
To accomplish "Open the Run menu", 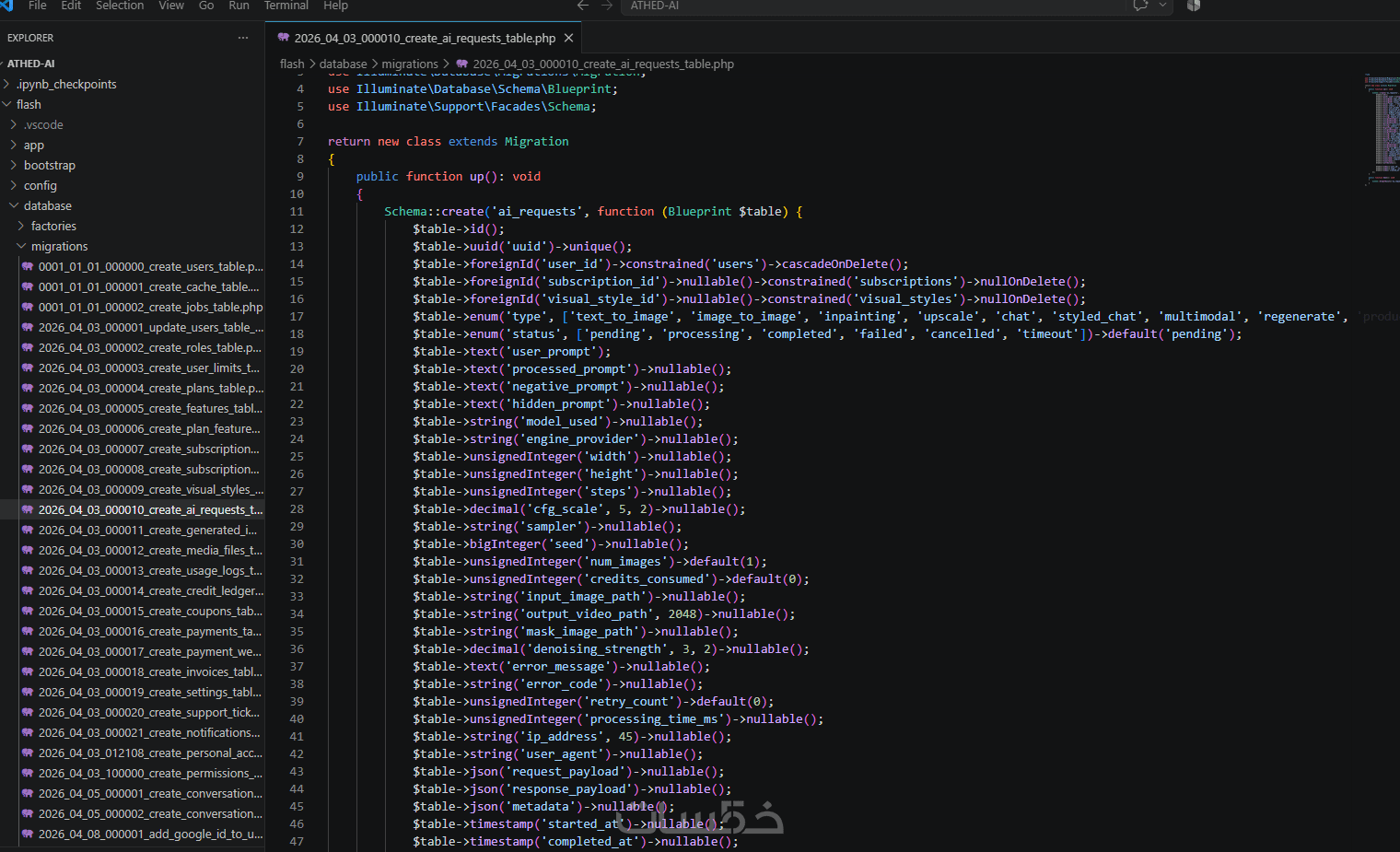I will tap(239, 6).
